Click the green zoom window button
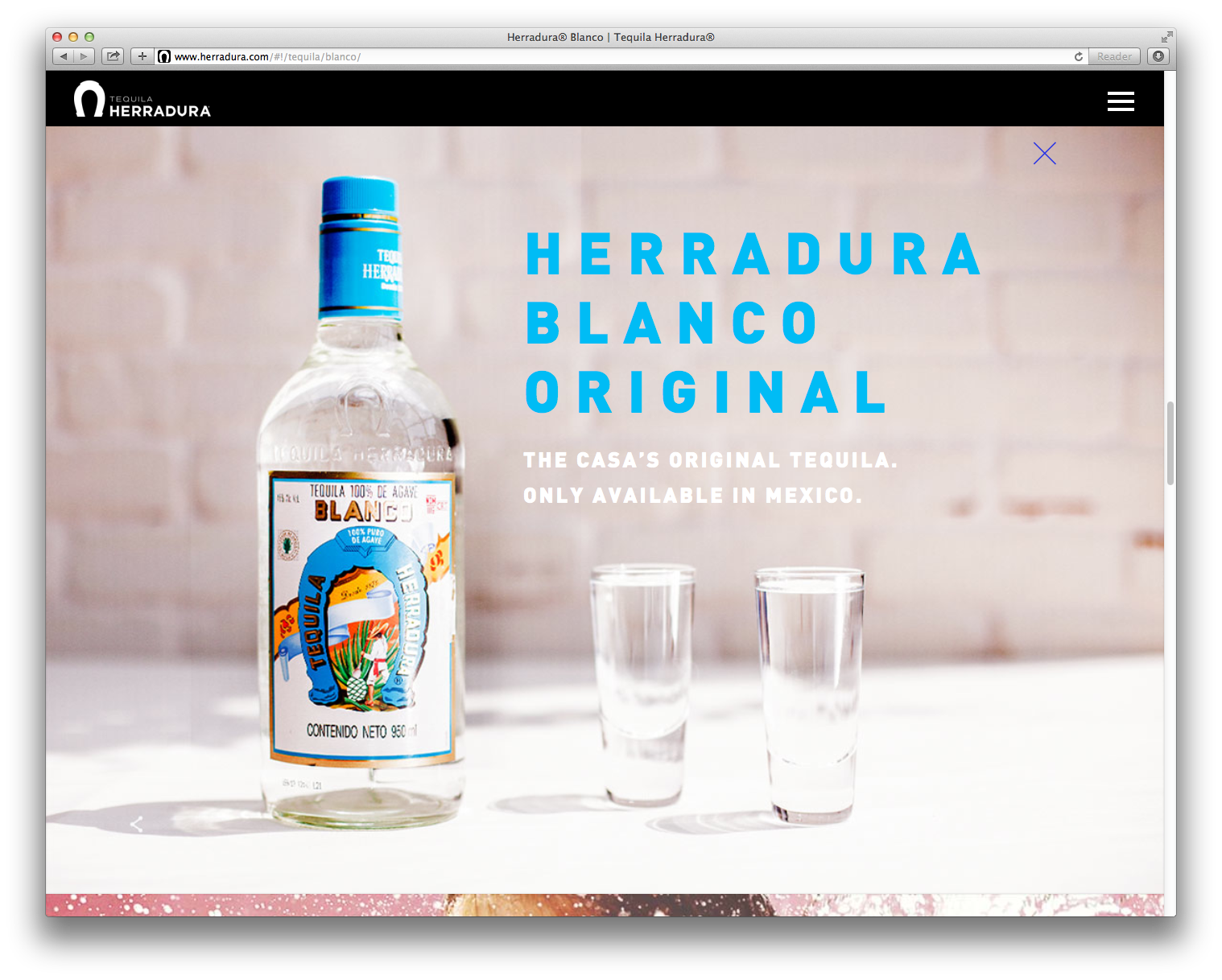The height and width of the screenshot is (980, 1222). 89,37
